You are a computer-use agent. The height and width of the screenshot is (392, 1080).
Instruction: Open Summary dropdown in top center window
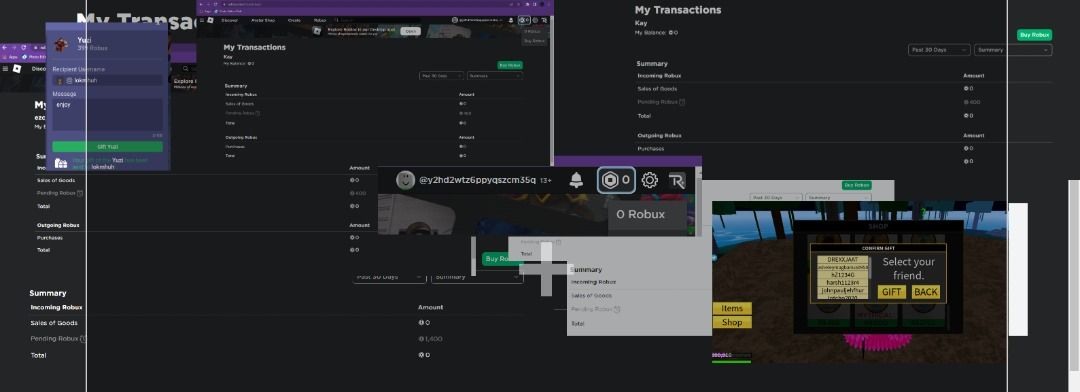point(495,76)
